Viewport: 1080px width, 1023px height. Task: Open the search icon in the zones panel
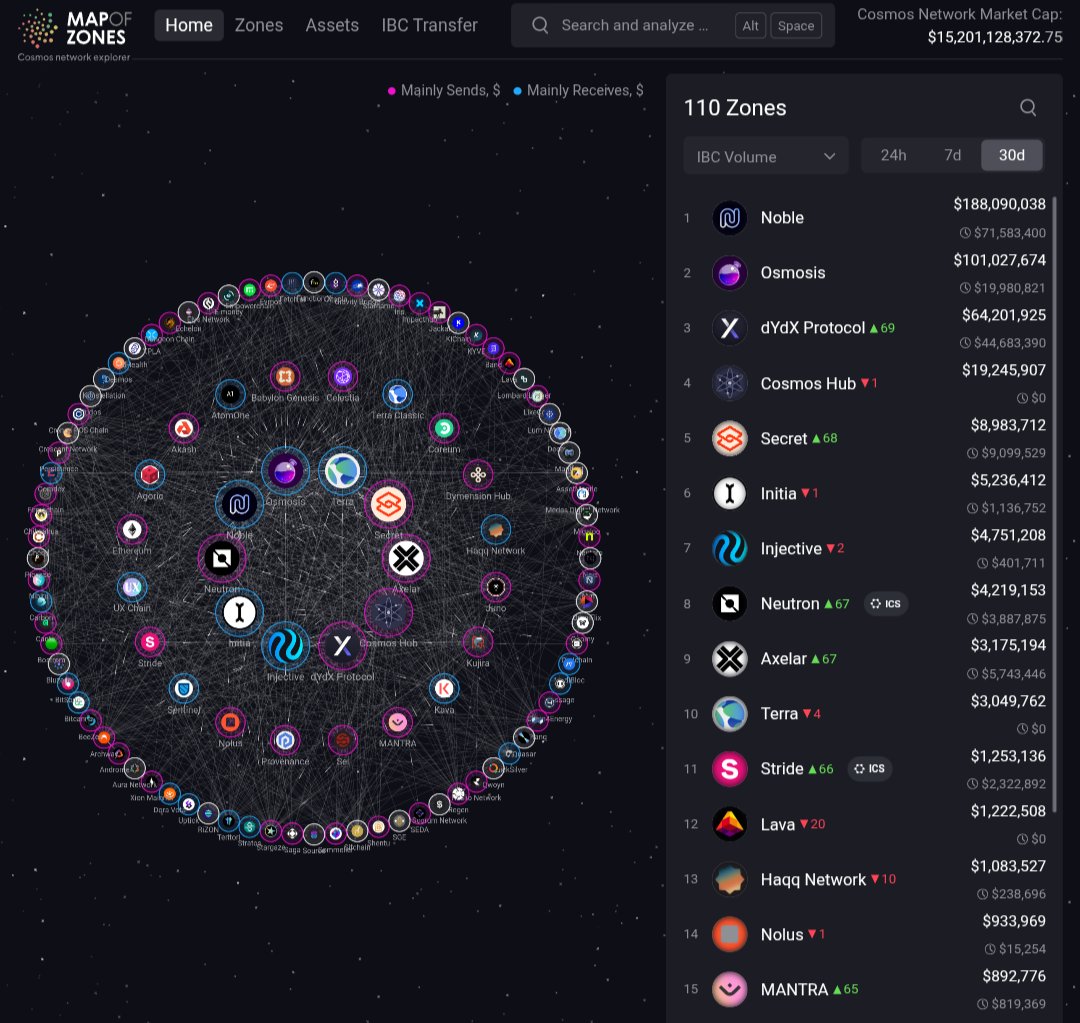(1028, 108)
